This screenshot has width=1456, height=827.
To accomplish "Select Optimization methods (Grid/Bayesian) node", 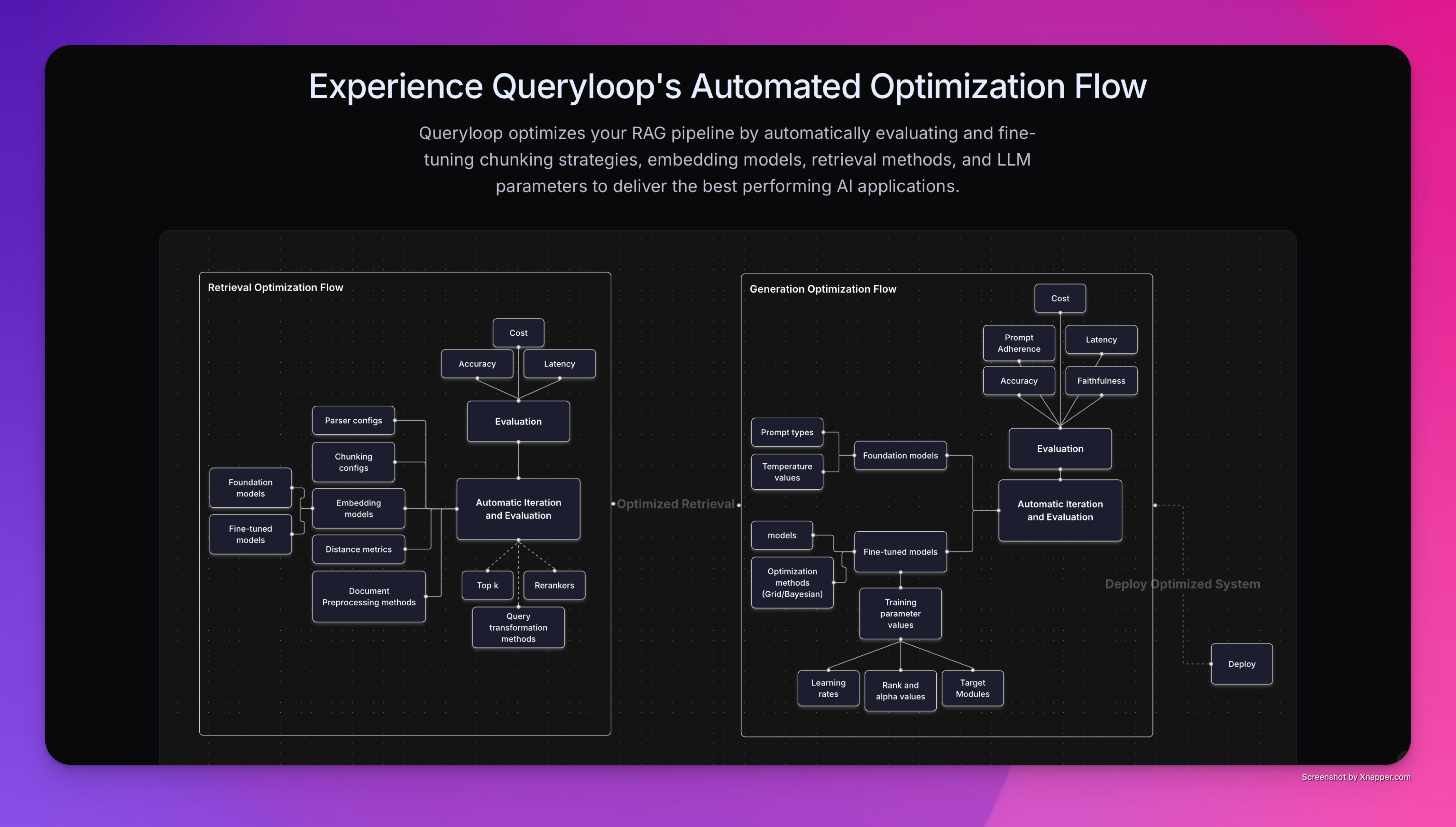I will coord(792,582).
